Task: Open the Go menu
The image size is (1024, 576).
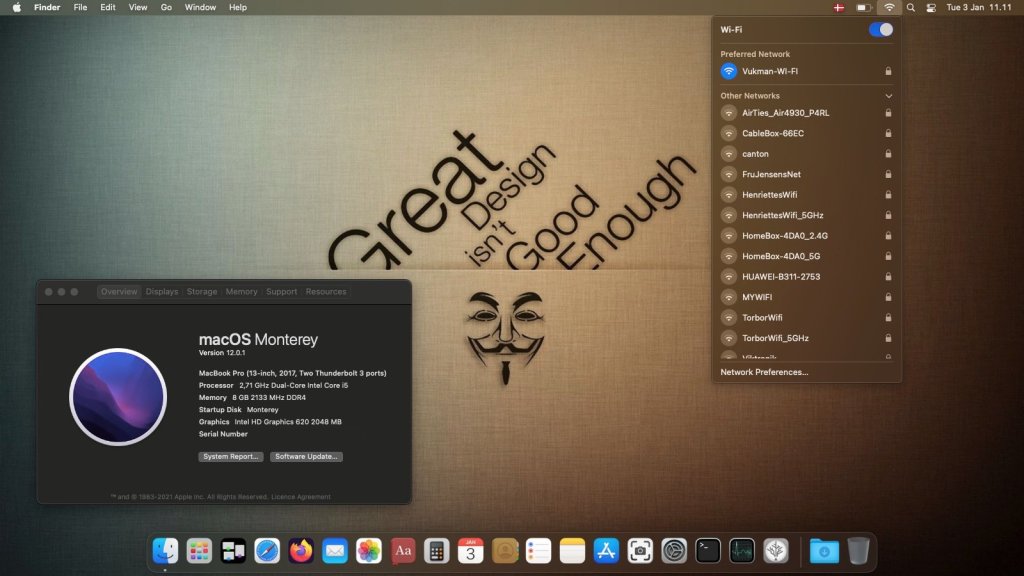Action: coord(166,7)
